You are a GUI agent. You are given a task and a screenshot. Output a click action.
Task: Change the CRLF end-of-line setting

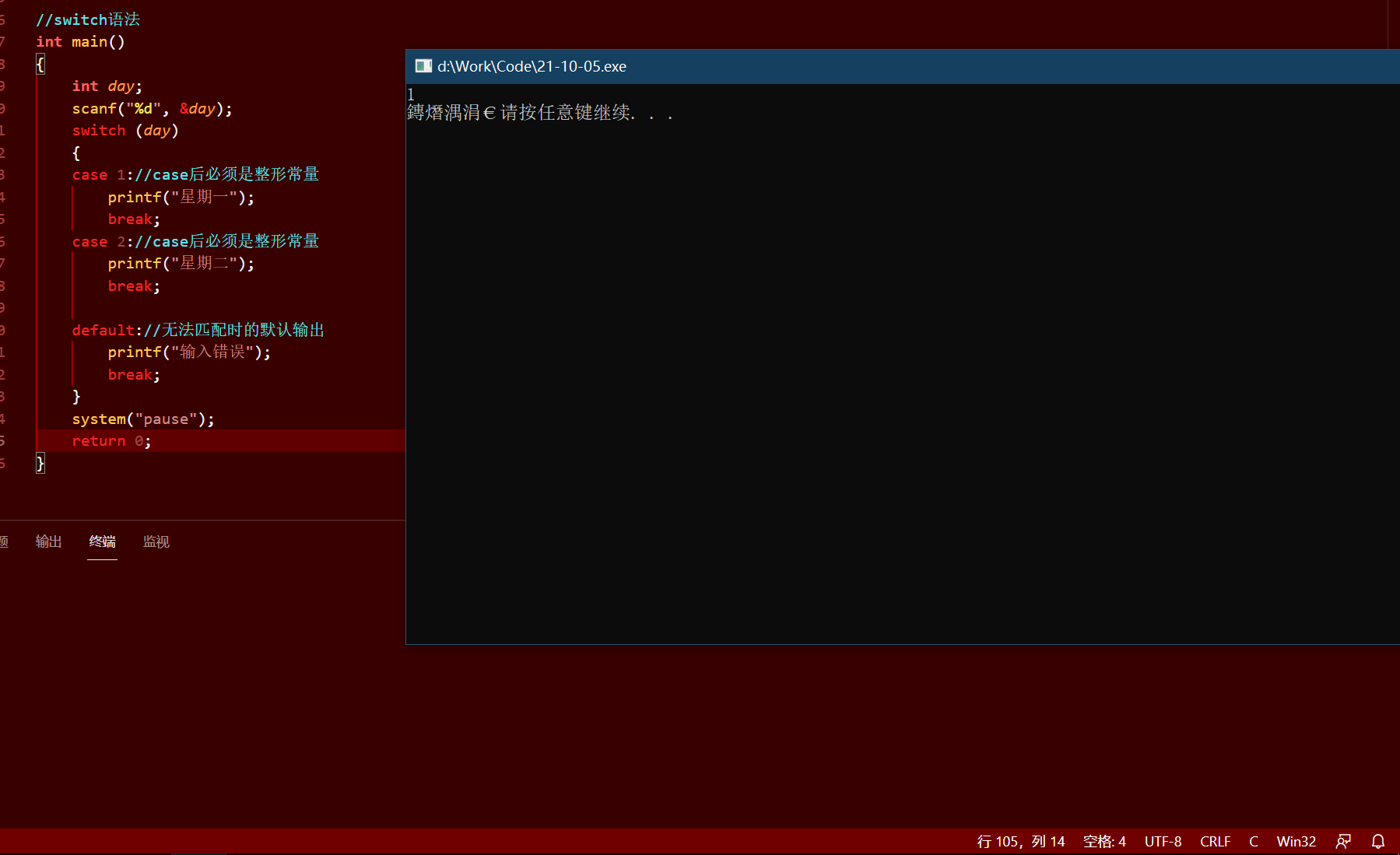[1215, 841]
